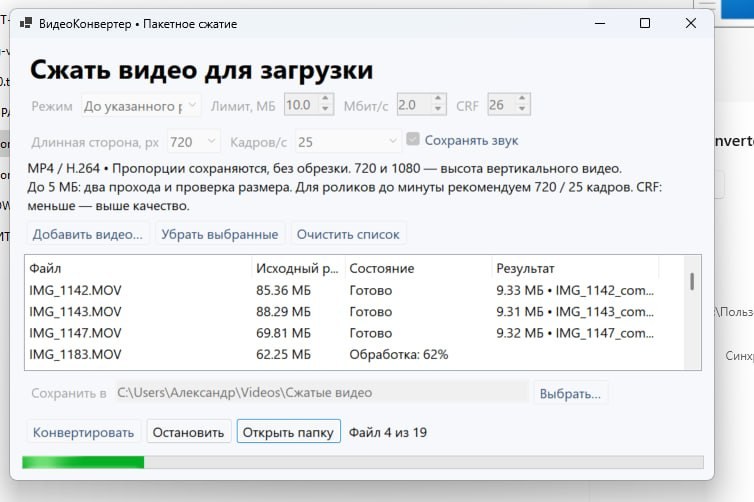Click the Конвертировать button
This screenshot has height=502, width=754.
83,432
